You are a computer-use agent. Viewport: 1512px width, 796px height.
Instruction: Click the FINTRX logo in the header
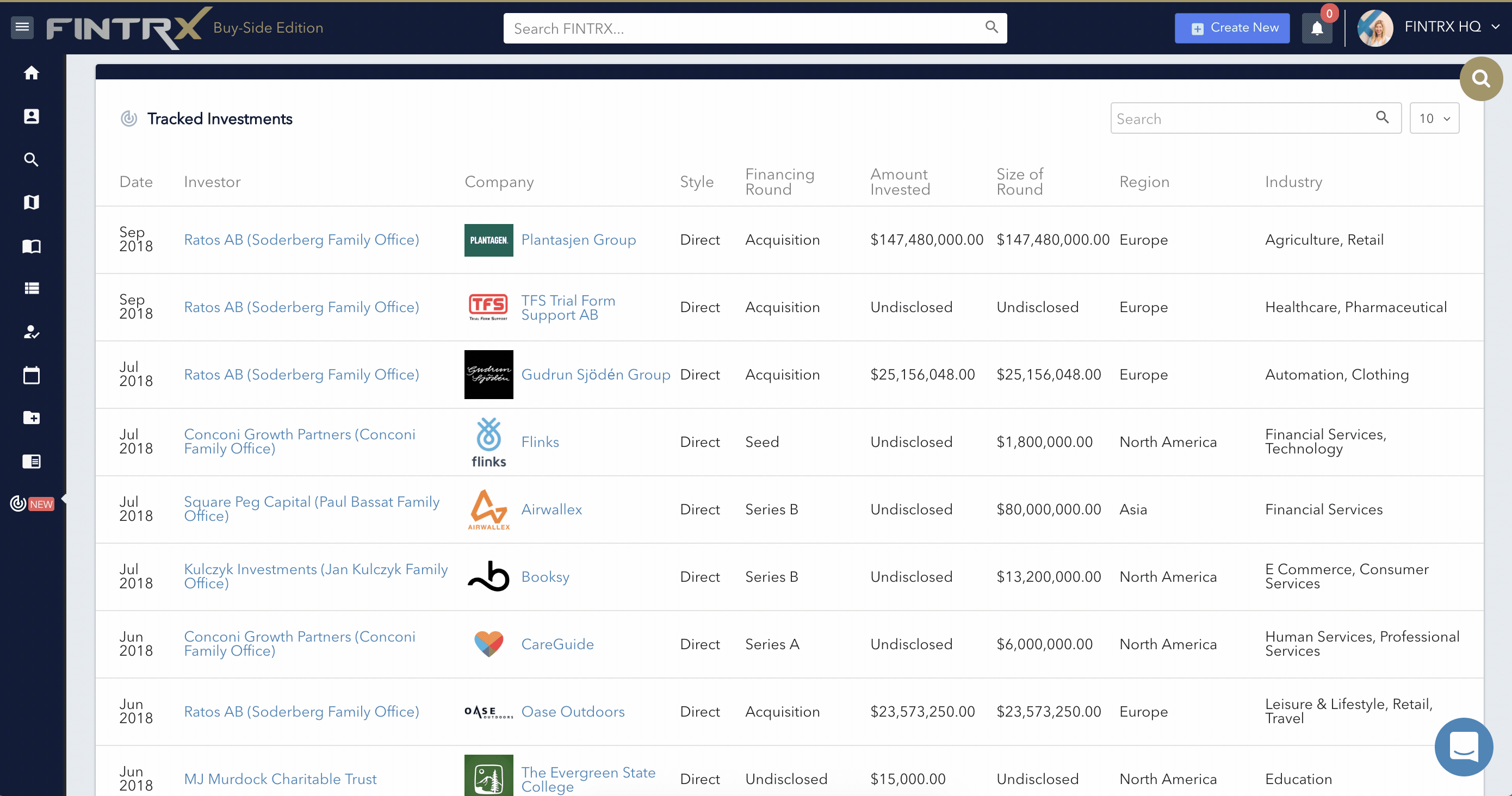[129, 28]
